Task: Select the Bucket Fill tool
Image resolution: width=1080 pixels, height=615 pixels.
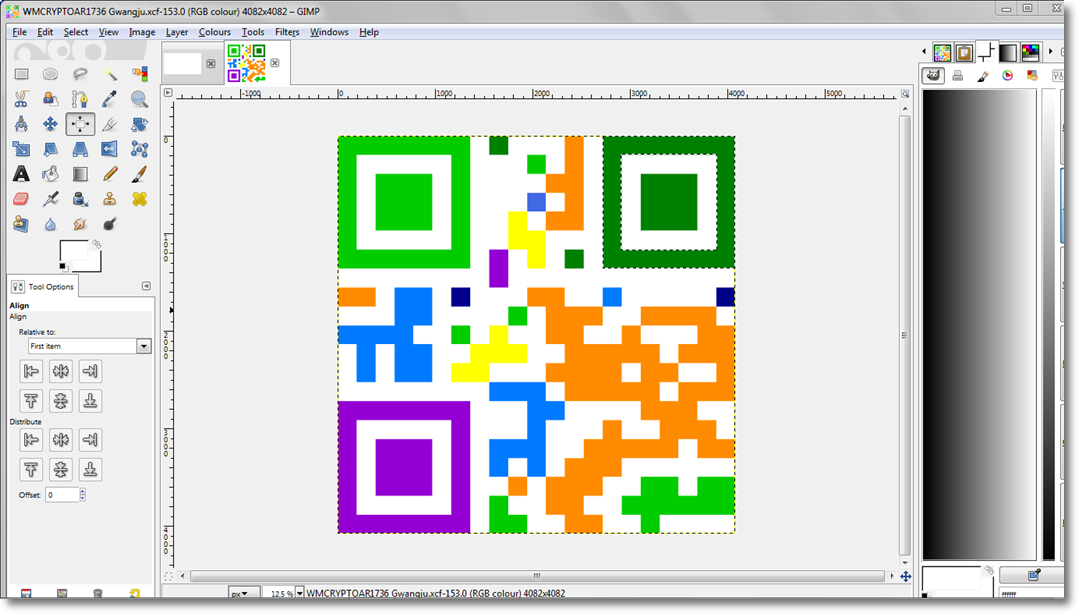Action: tap(50, 174)
